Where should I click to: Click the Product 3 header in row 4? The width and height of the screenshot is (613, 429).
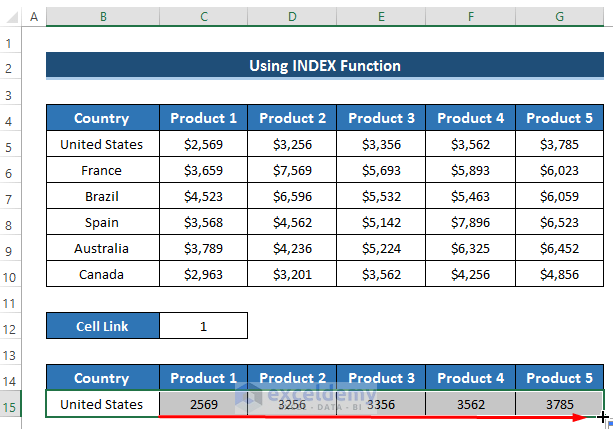point(382,118)
